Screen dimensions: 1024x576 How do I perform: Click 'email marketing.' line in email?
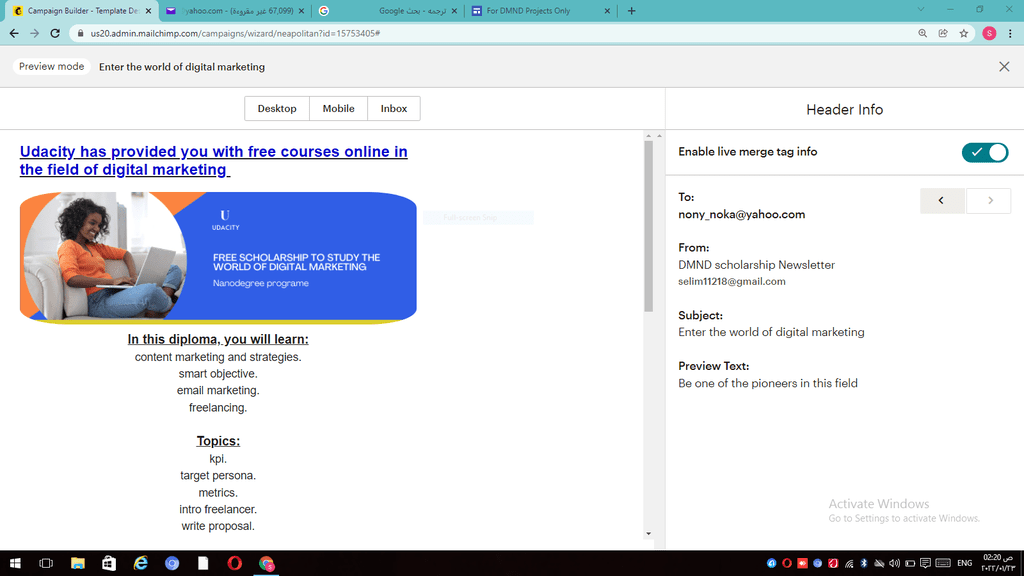[218, 391]
